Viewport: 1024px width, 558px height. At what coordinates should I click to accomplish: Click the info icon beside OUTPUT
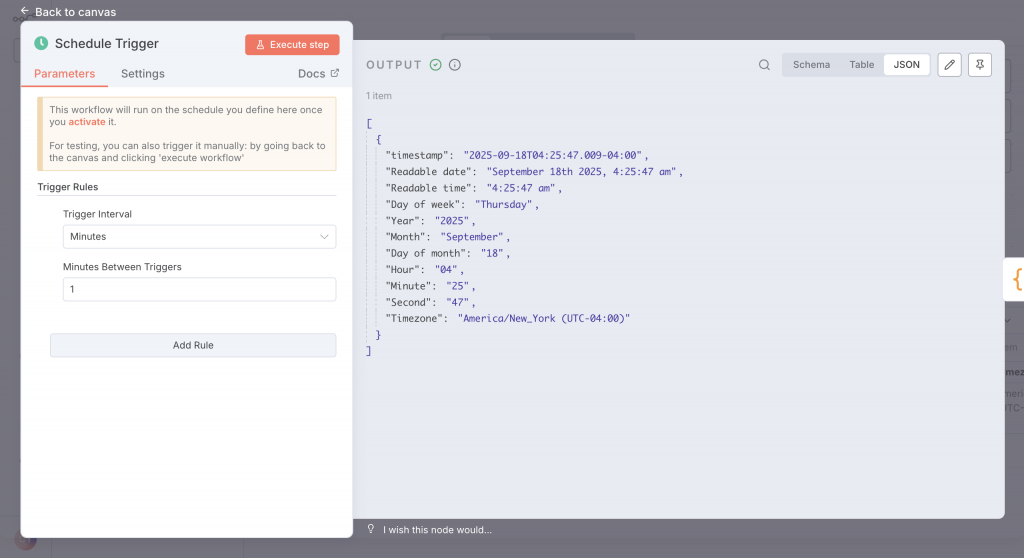[455, 65]
